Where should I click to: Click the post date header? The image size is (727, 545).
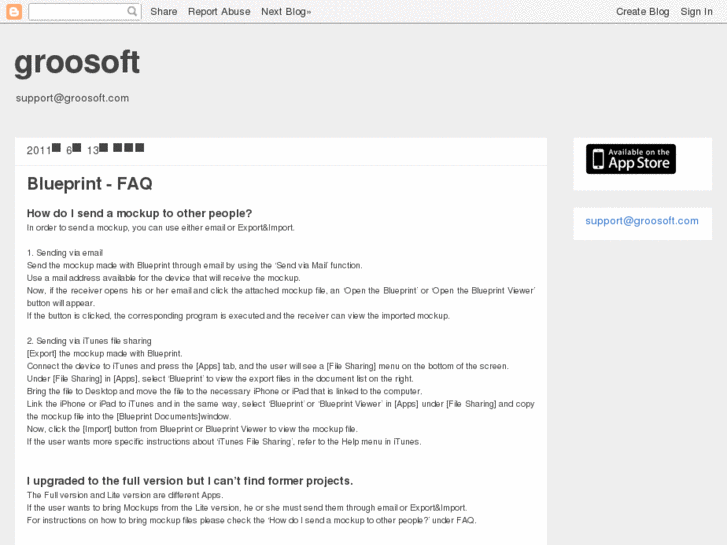pos(86,150)
